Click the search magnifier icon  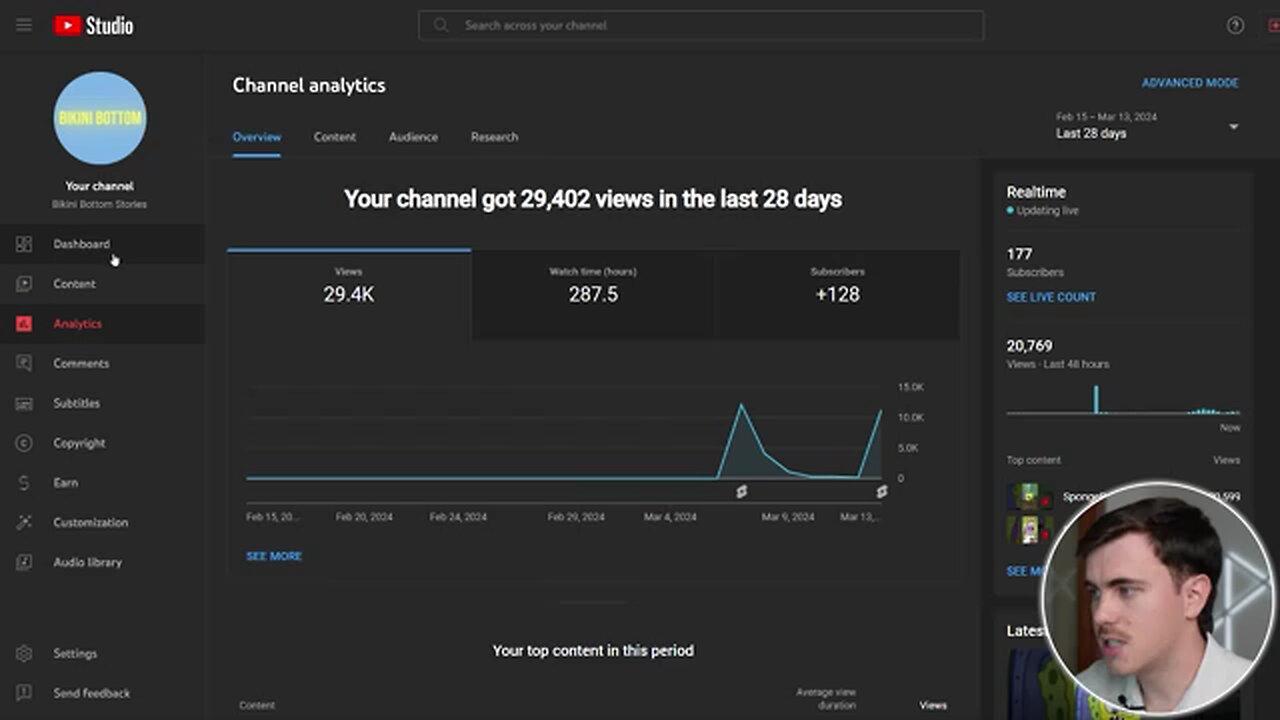tap(440, 25)
